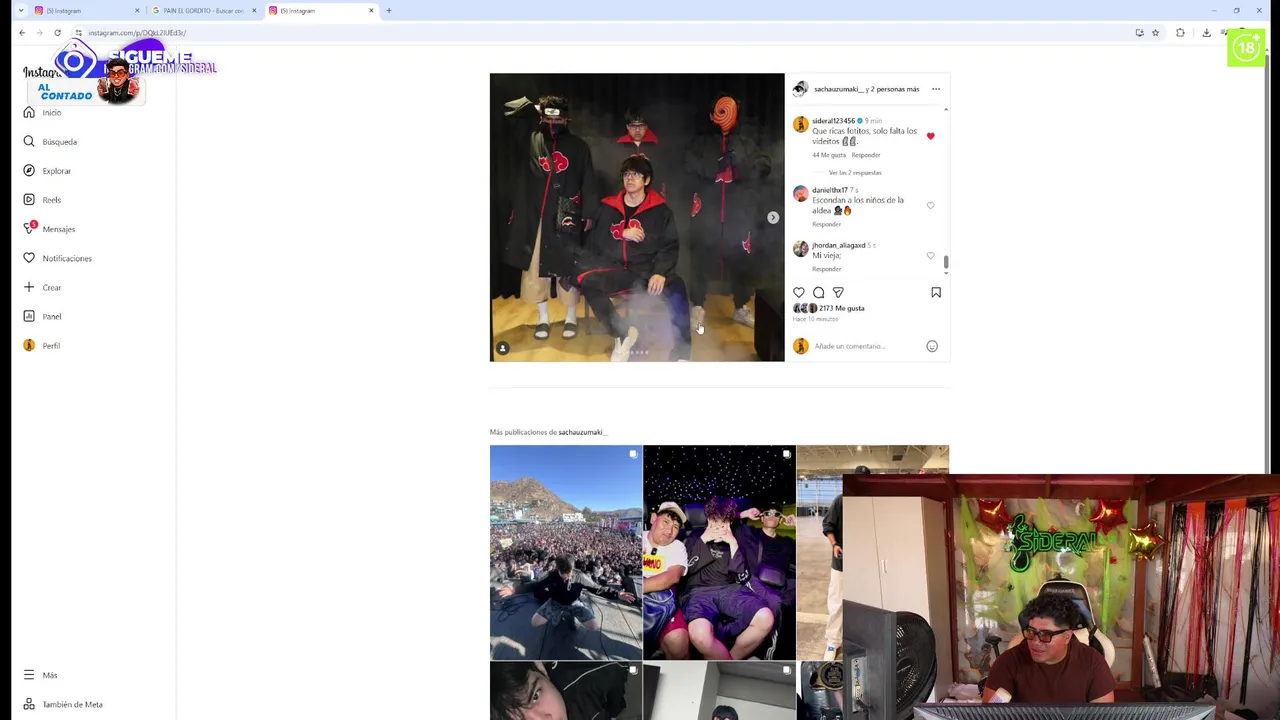The width and height of the screenshot is (1280, 720).
Task: Open Panel dashboard in sidebar
Action: (x=42, y=316)
